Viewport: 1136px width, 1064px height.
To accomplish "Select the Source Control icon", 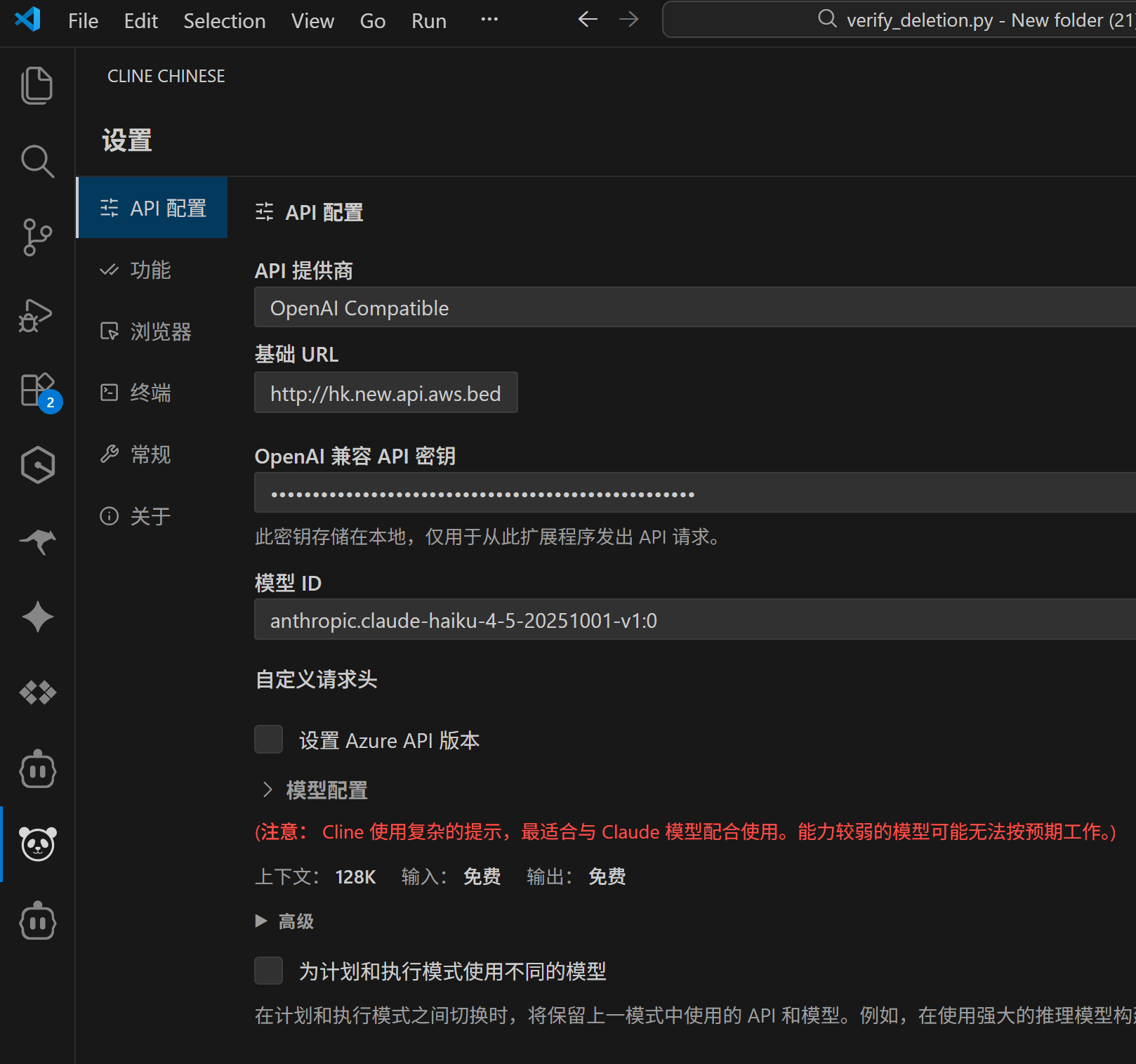I will [37, 237].
